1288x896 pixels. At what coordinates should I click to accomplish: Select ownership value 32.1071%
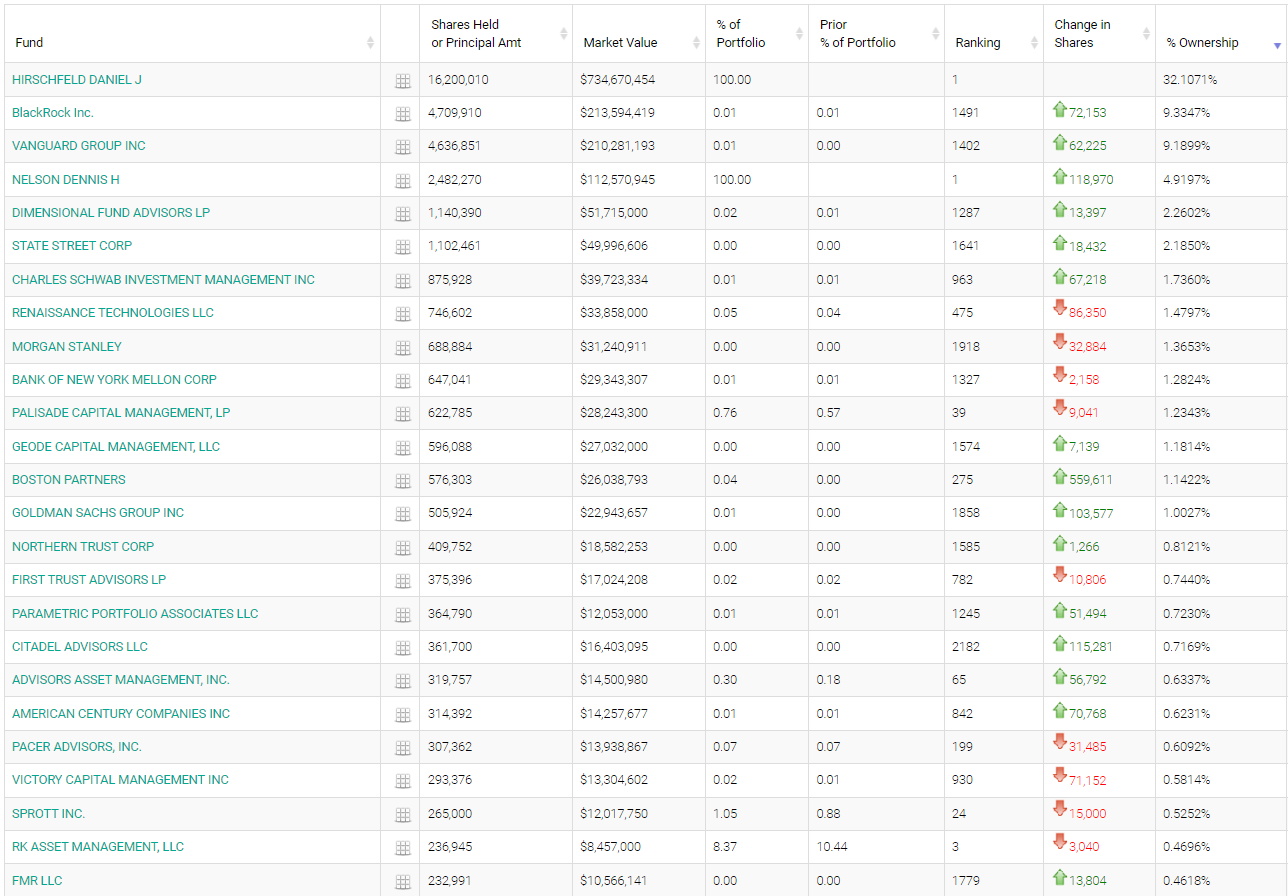pyautogui.click(x=1190, y=79)
